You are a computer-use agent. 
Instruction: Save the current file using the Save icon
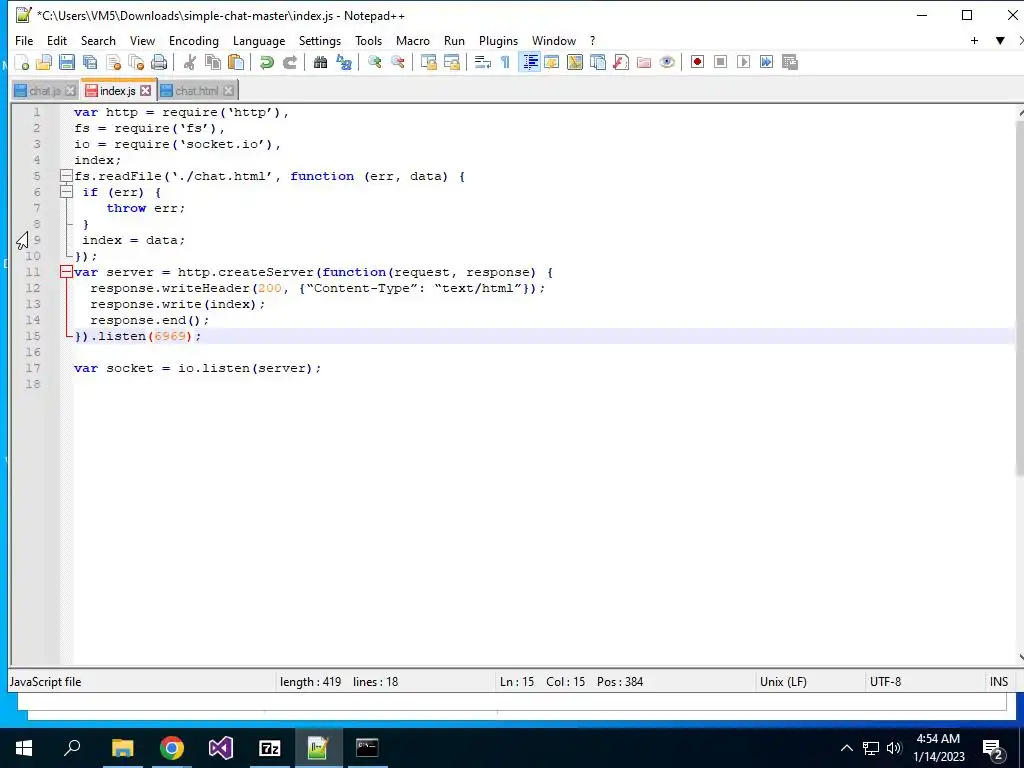point(67,62)
